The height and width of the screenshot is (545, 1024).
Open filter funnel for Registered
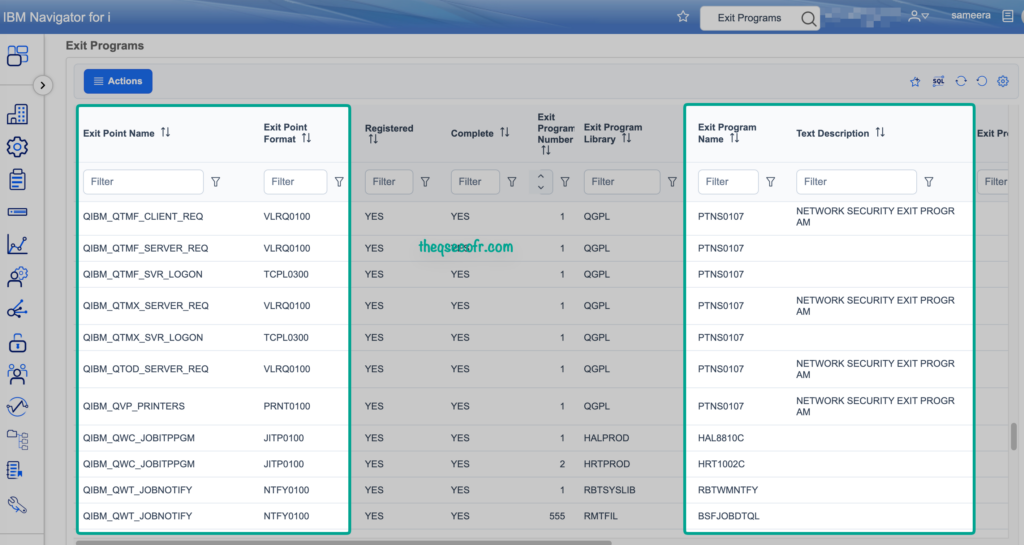[x=425, y=182]
